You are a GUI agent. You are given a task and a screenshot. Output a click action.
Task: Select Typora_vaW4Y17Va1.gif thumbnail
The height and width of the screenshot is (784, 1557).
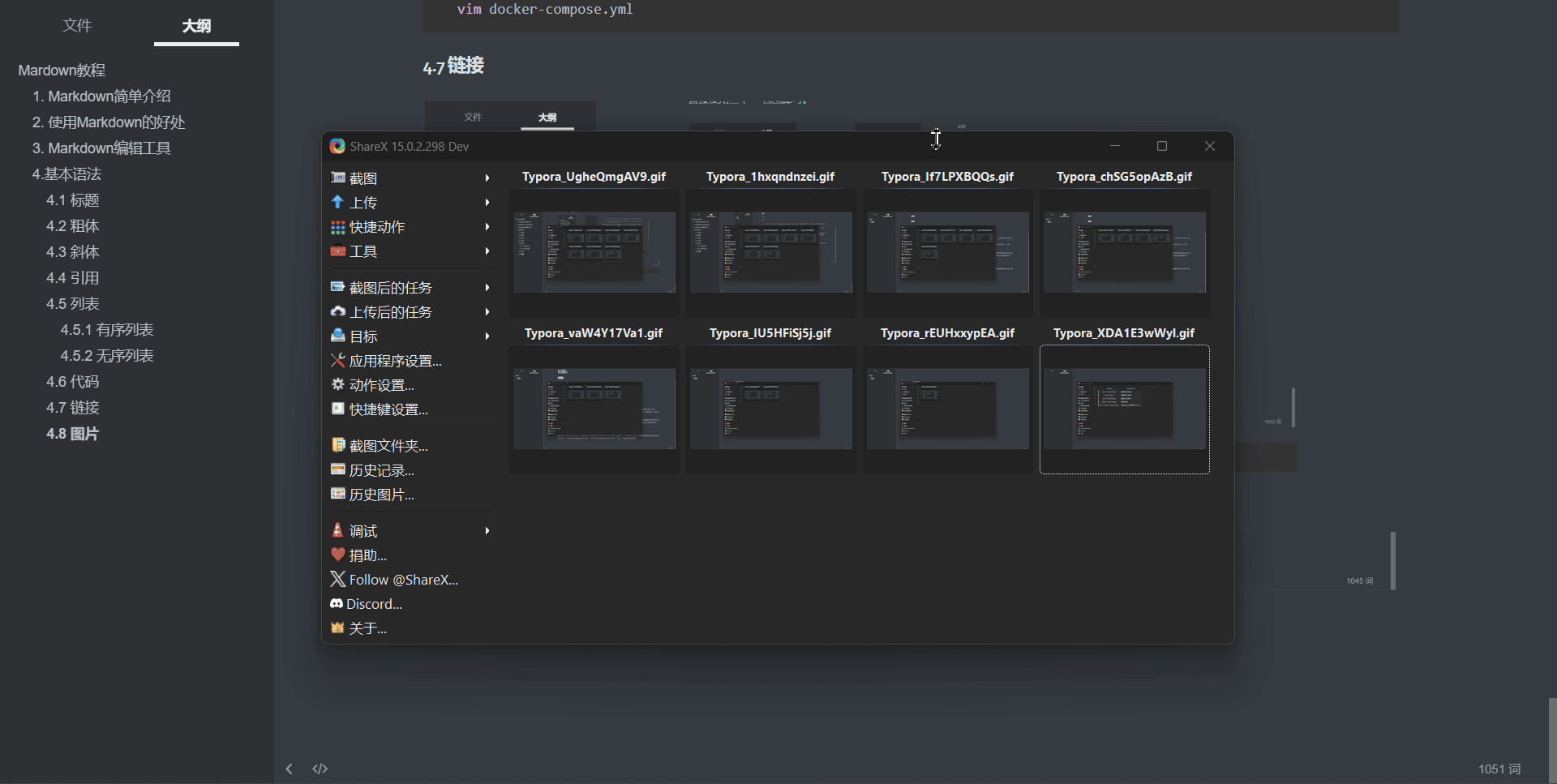pos(594,409)
